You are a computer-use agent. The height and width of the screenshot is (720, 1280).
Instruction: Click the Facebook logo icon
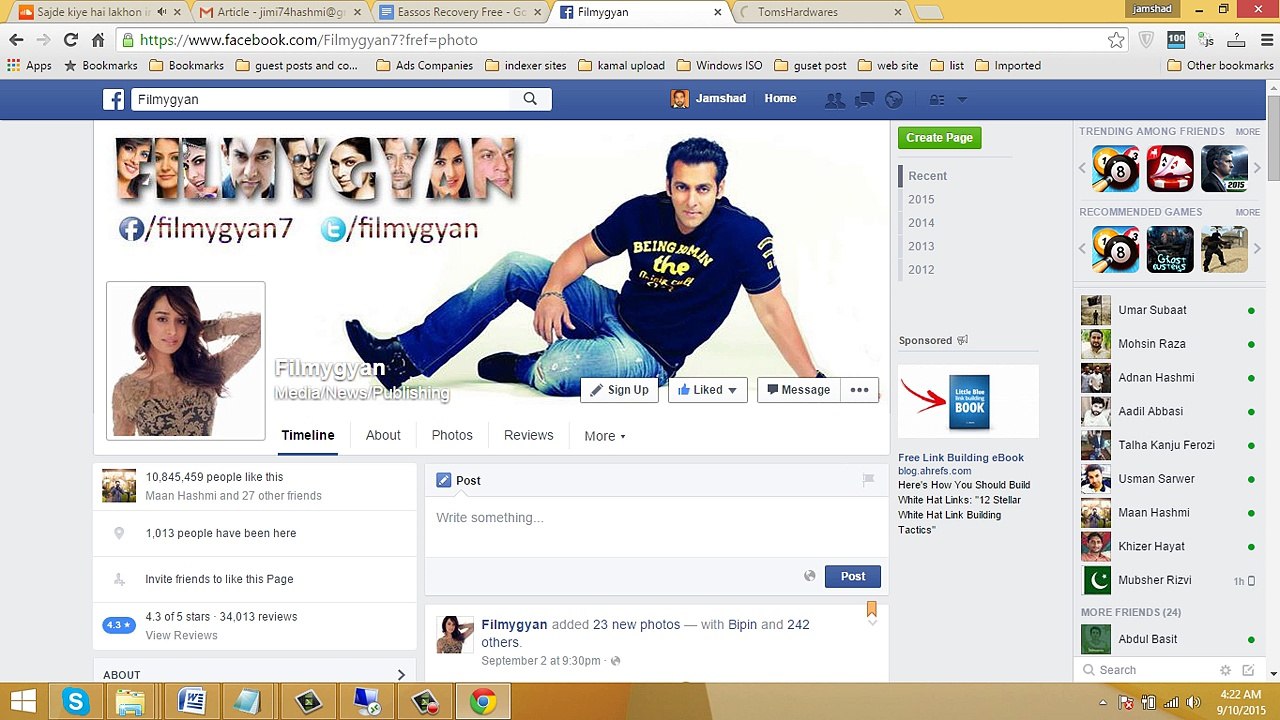[x=114, y=99]
